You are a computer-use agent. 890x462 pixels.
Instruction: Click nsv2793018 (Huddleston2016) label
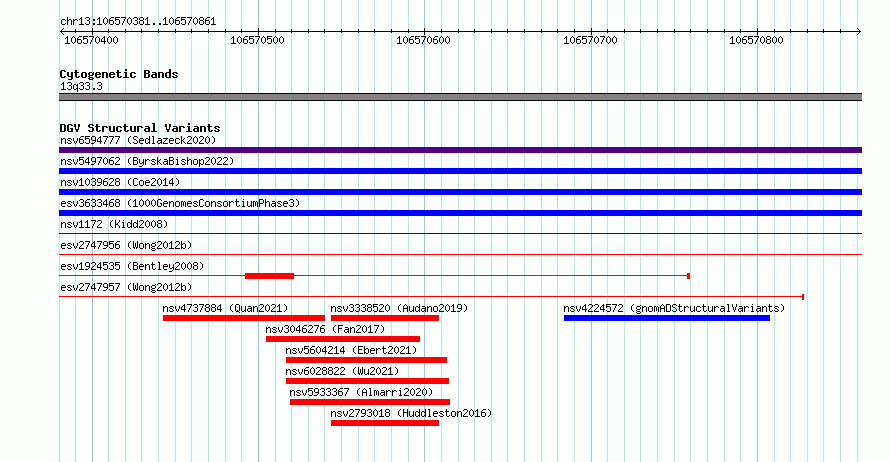pos(411,413)
